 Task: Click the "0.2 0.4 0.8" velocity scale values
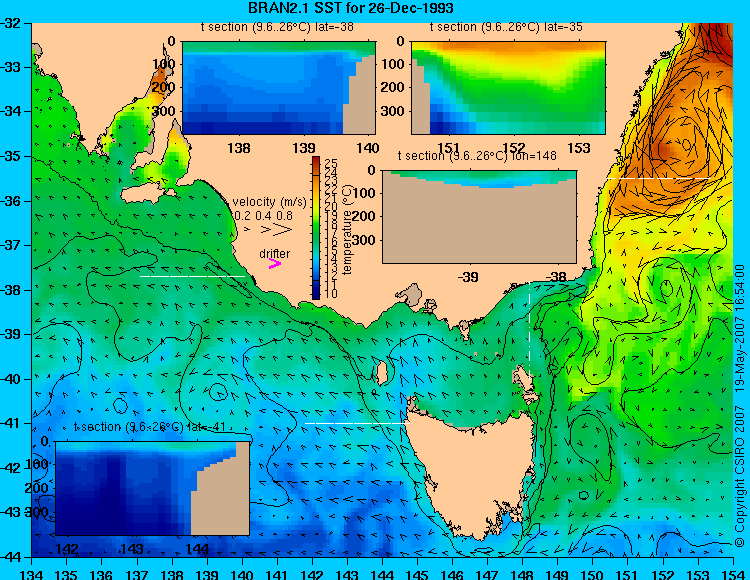264,216
